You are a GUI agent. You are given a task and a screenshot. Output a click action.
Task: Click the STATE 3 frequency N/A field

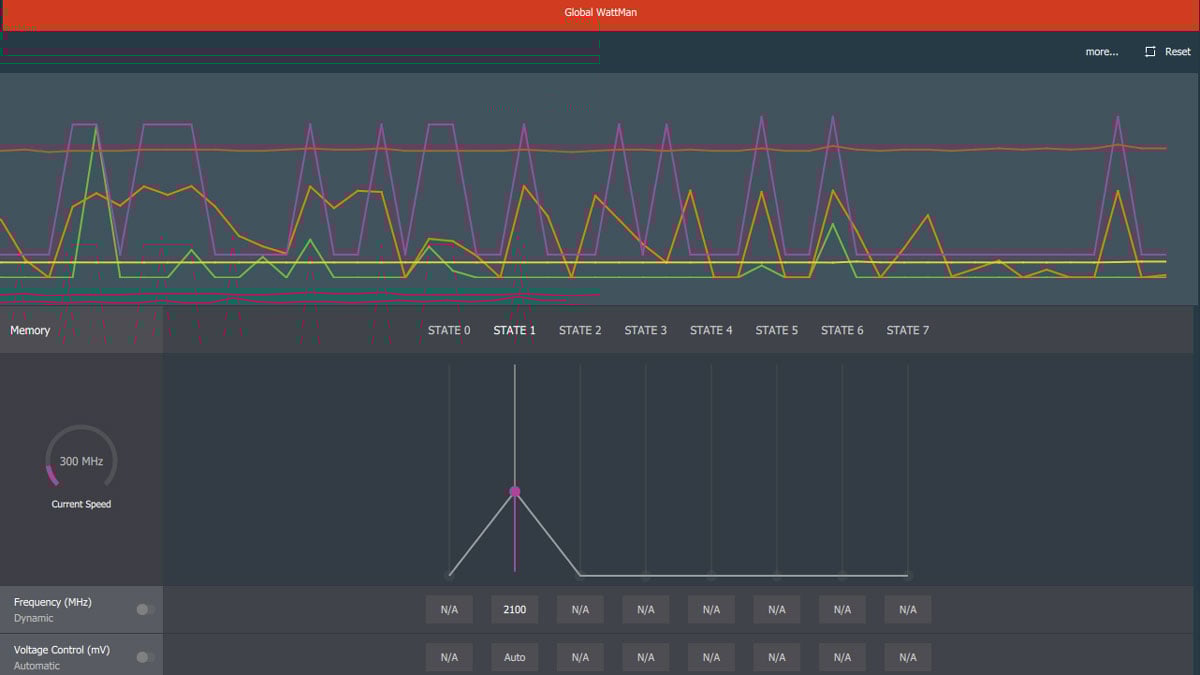(646, 609)
